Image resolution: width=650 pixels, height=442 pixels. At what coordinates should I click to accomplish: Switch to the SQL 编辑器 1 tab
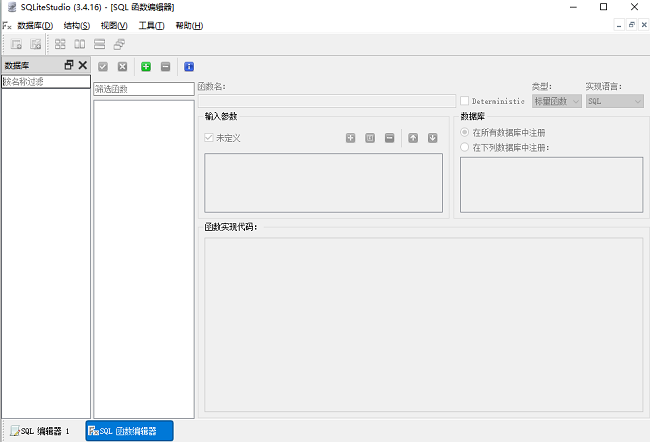41,431
